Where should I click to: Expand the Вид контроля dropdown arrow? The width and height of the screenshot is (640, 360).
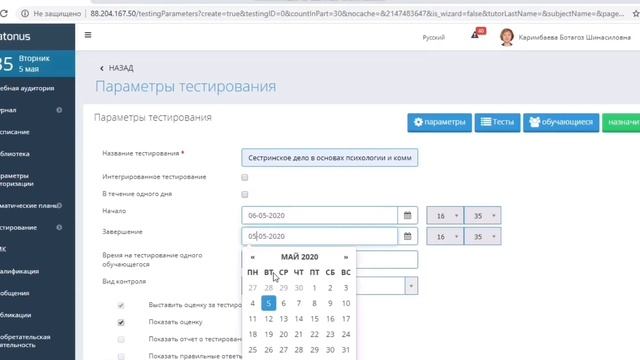[x=411, y=286]
